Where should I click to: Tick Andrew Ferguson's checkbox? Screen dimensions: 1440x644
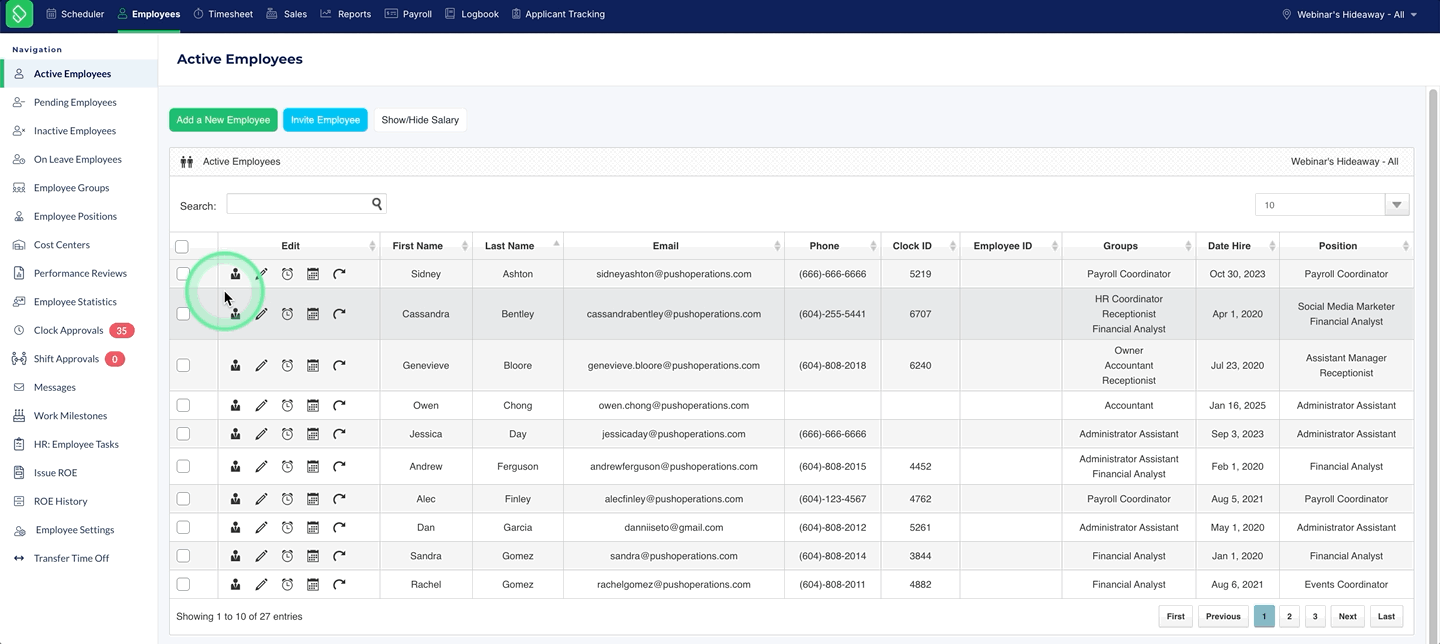(183, 467)
